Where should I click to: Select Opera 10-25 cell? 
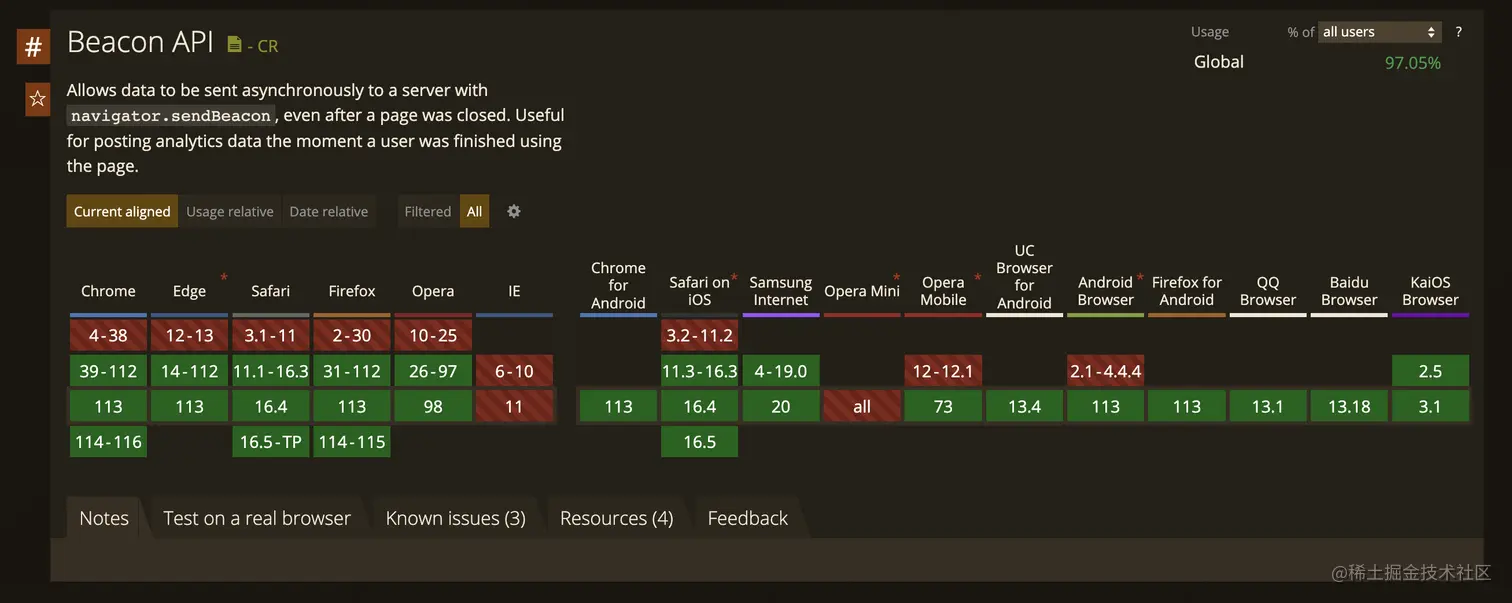(433, 335)
